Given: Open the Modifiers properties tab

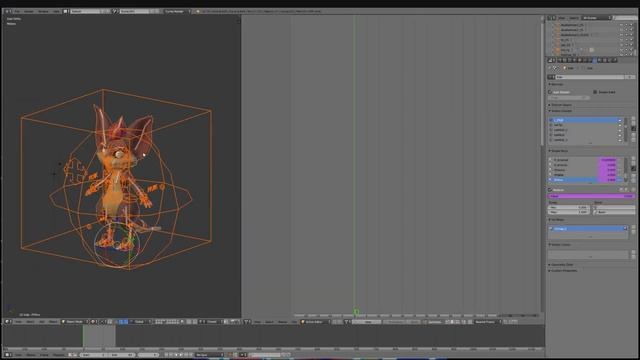Looking at the screenshot, I should pos(590,60).
